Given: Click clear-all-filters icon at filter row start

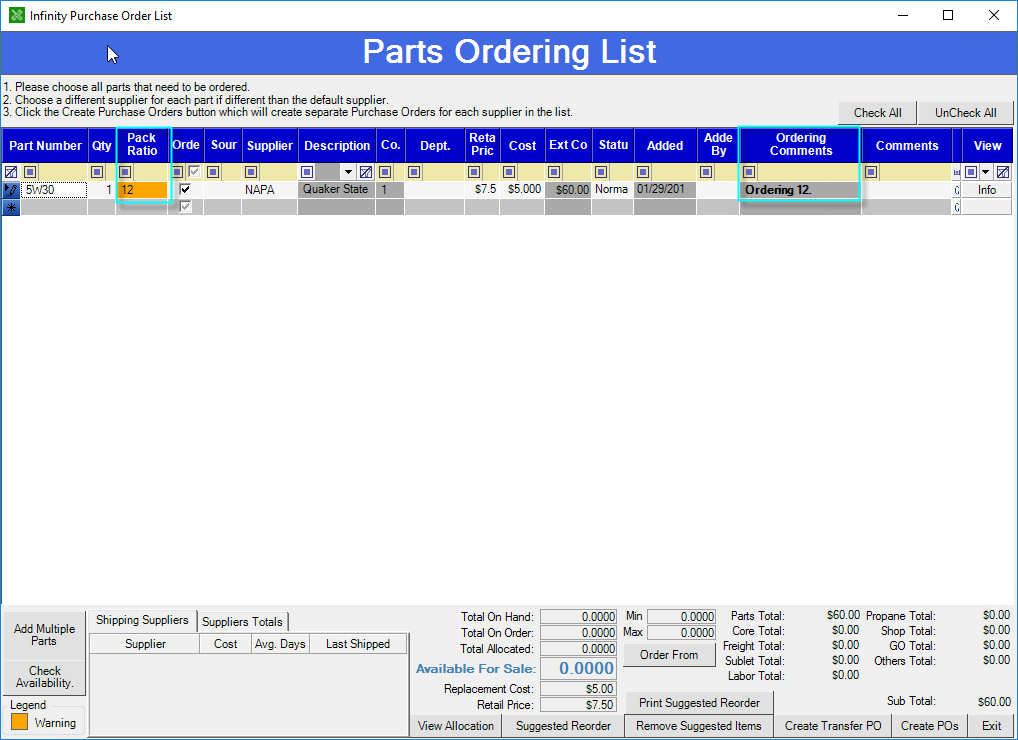Looking at the screenshot, I should [11, 172].
